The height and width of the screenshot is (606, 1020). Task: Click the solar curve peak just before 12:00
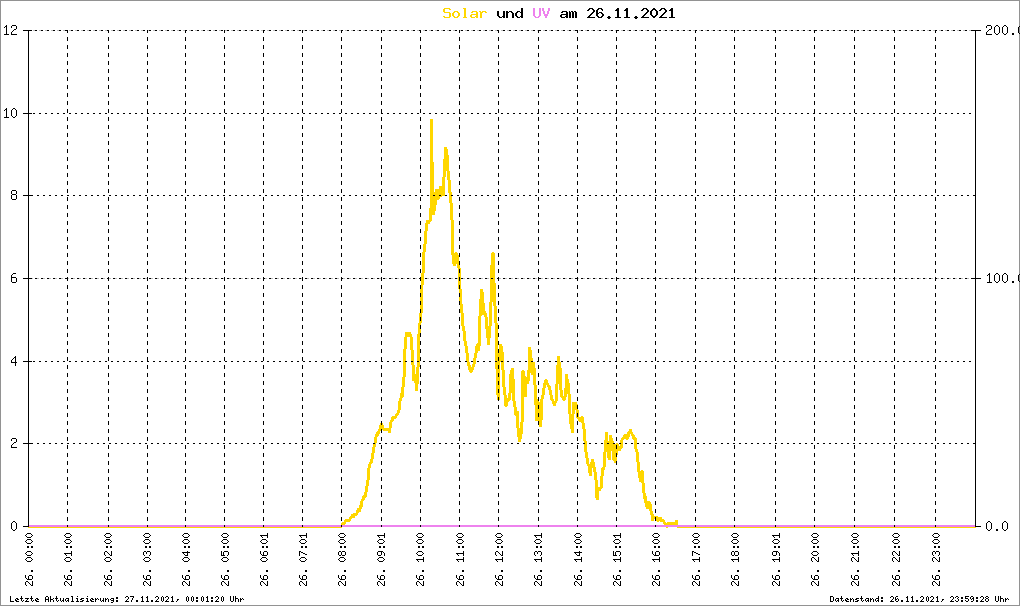click(493, 255)
